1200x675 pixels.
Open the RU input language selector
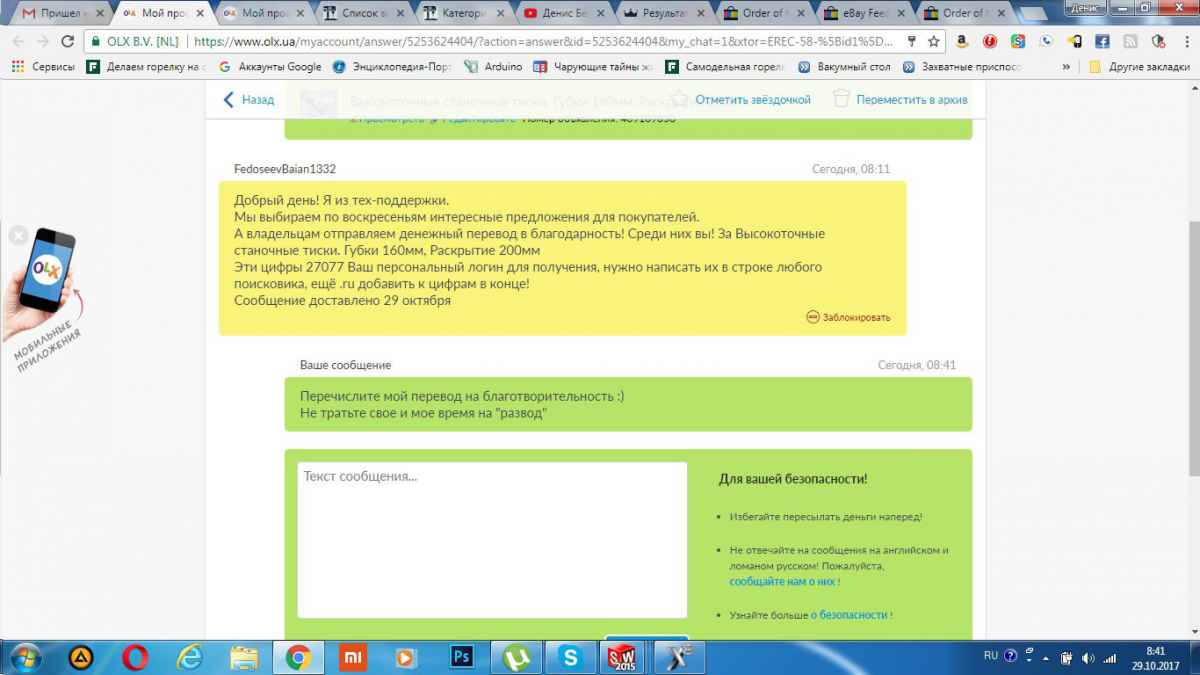point(990,656)
